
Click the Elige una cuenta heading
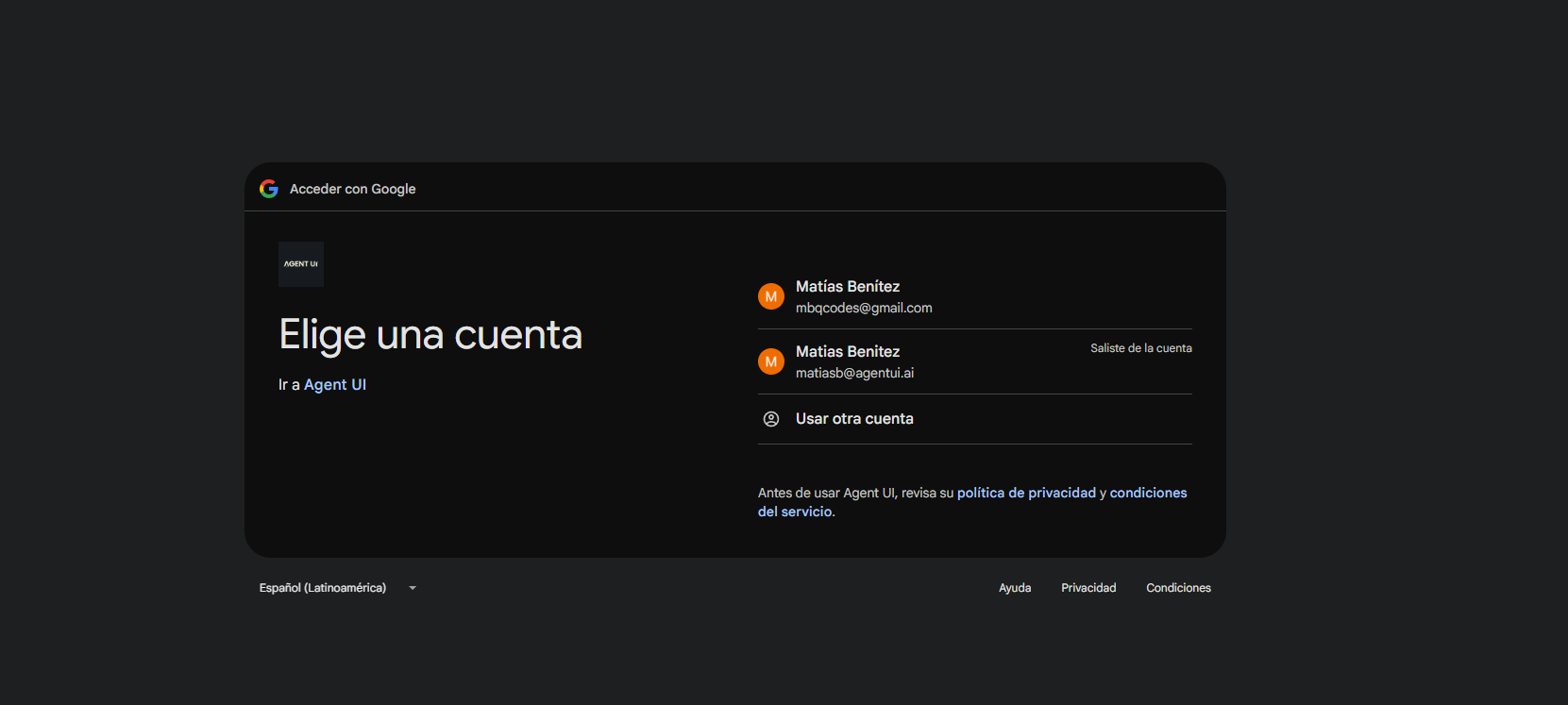pos(430,335)
